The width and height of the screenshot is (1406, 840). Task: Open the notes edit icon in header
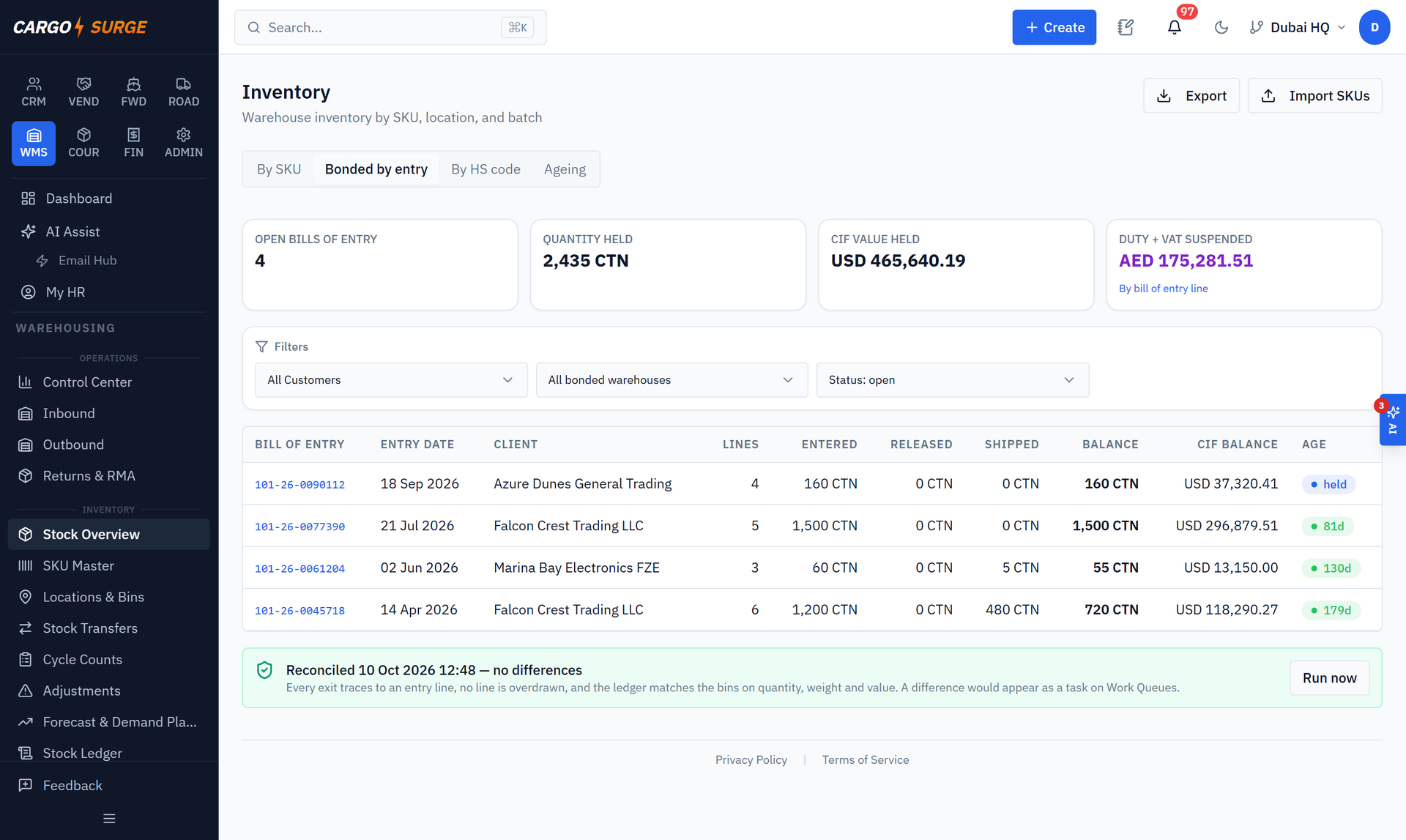click(x=1126, y=27)
